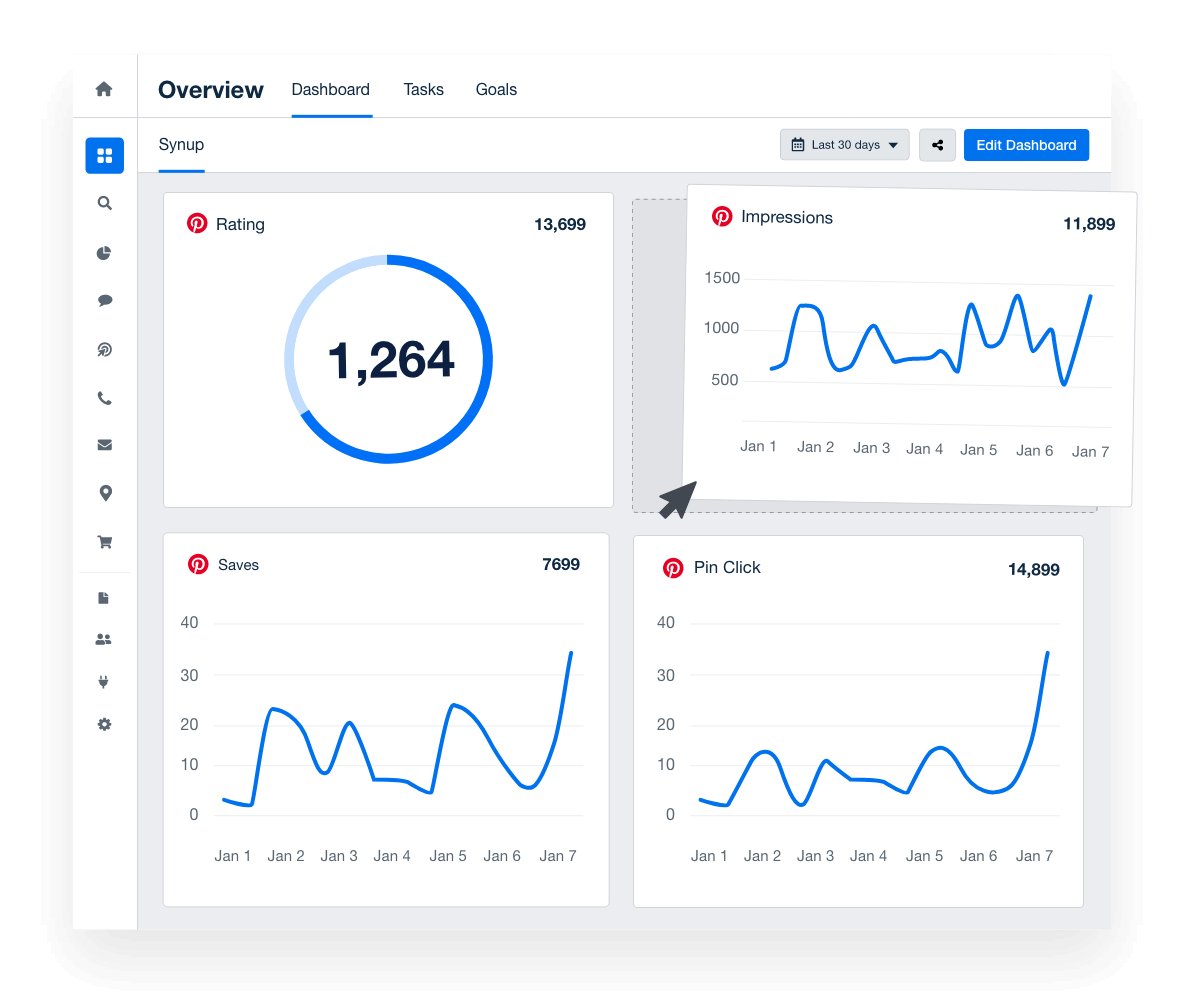Open the shopping cart icon
This screenshot has height=1000, width=1200.
tap(104, 542)
